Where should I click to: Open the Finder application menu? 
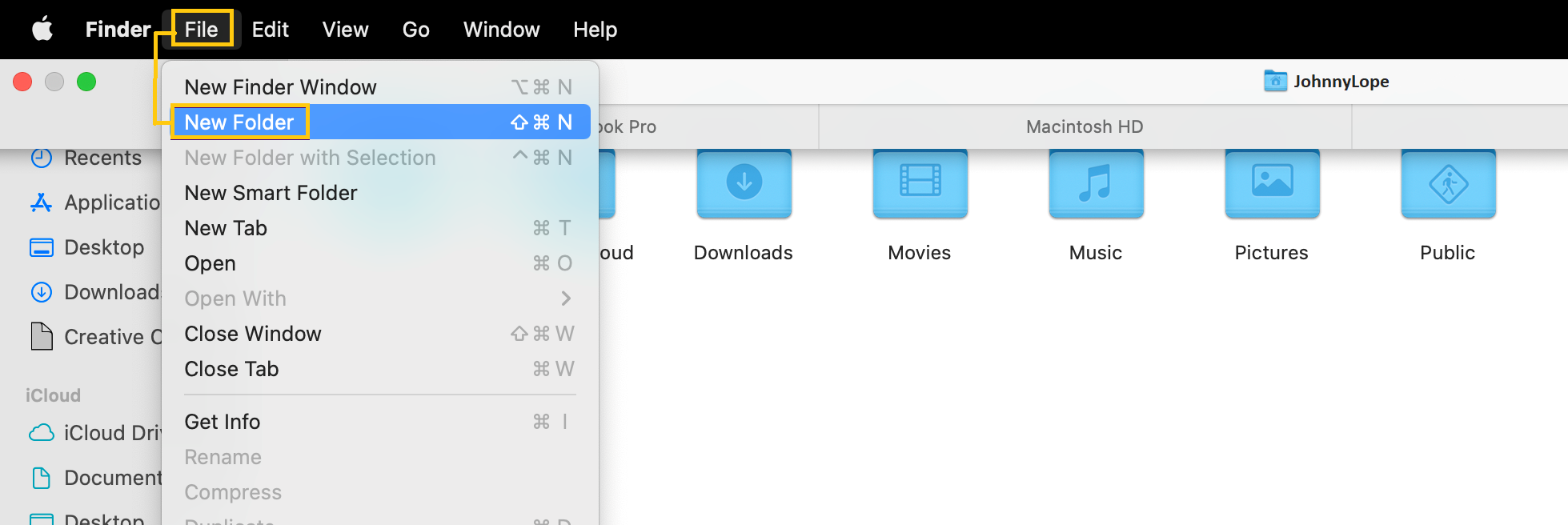pyautogui.click(x=118, y=30)
